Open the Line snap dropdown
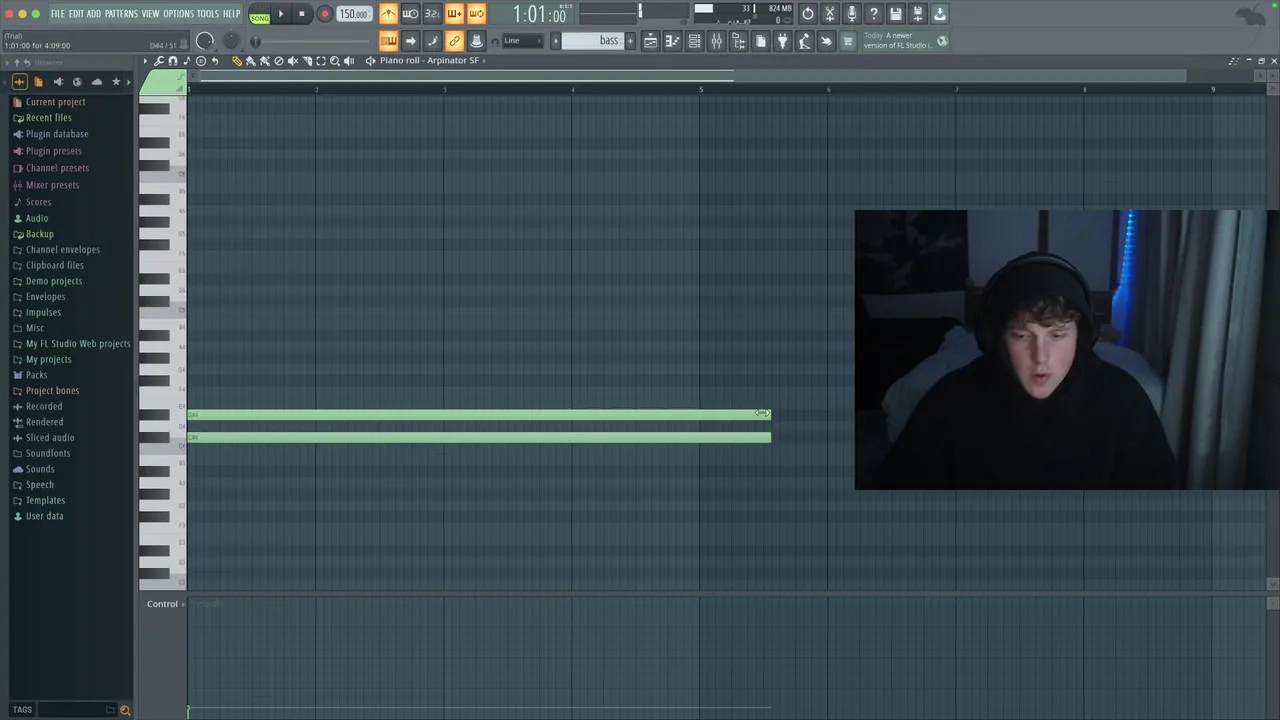1280x720 pixels. tap(524, 41)
